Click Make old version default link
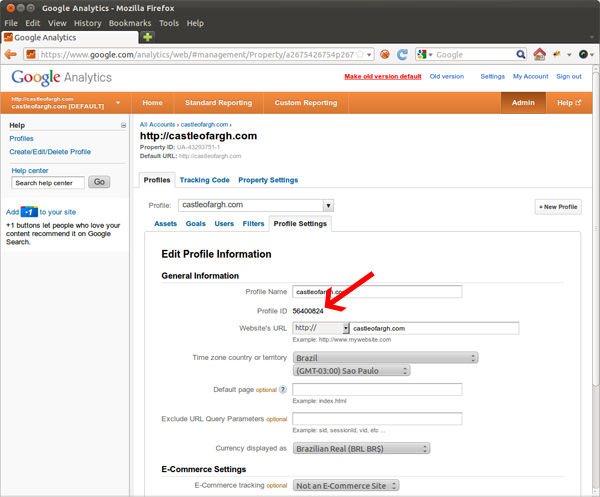600x497 pixels. pyautogui.click(x=383, y=77)
